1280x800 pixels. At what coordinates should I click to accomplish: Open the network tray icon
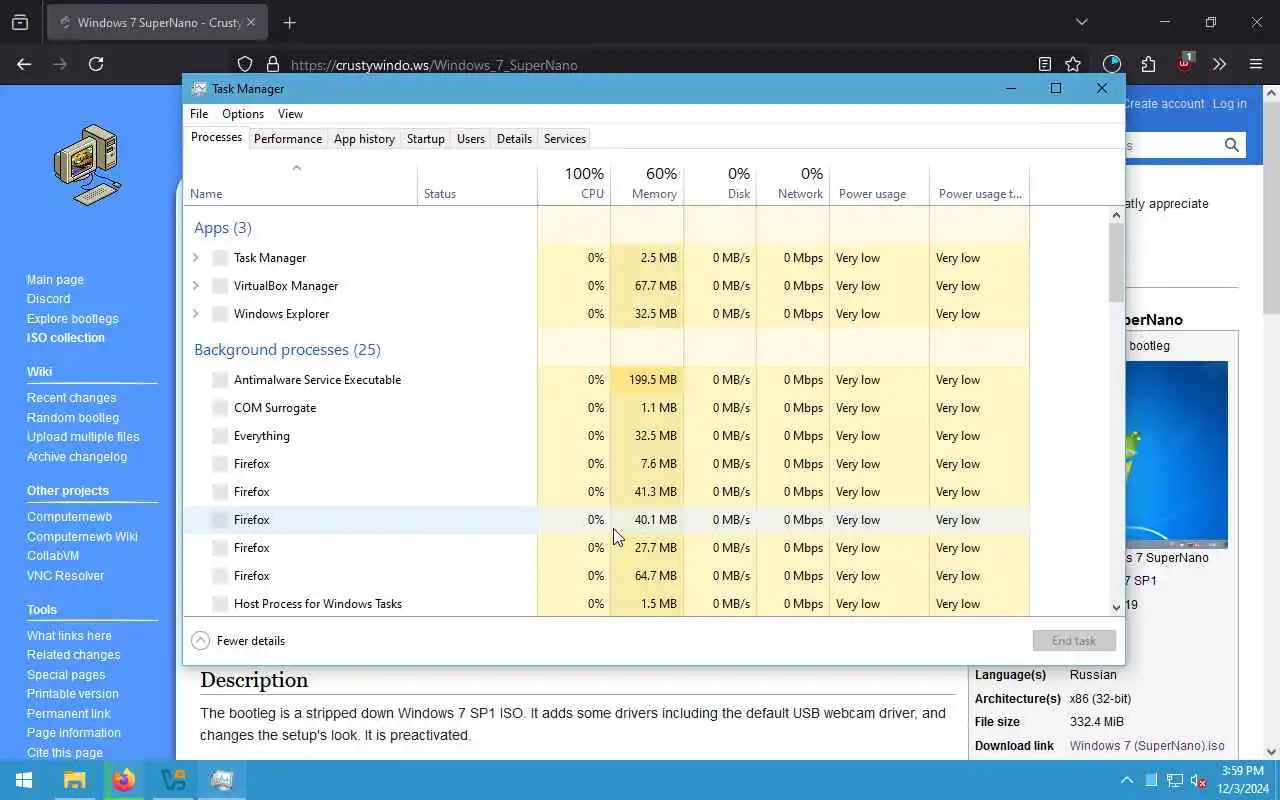pos(1175,781)
